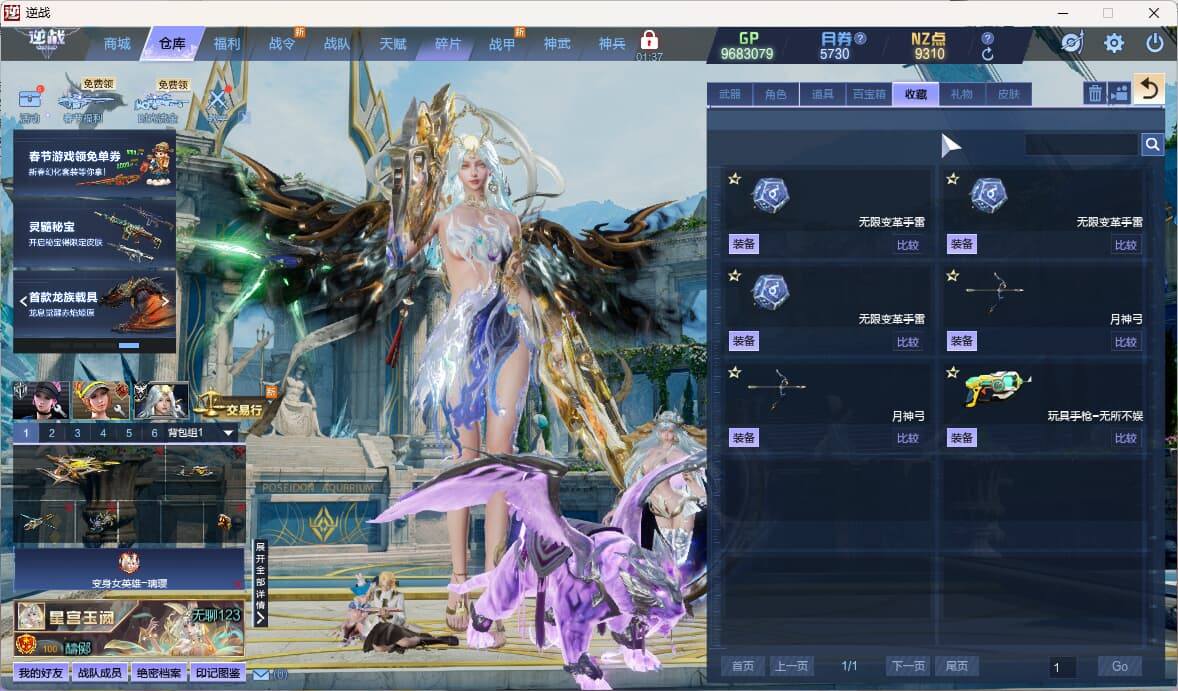Toggle favorite star on 玩具手枪-无所不娱
The width and height of the screenshot is (1178, 691).
pyautogui.click(x=953, y=373)
